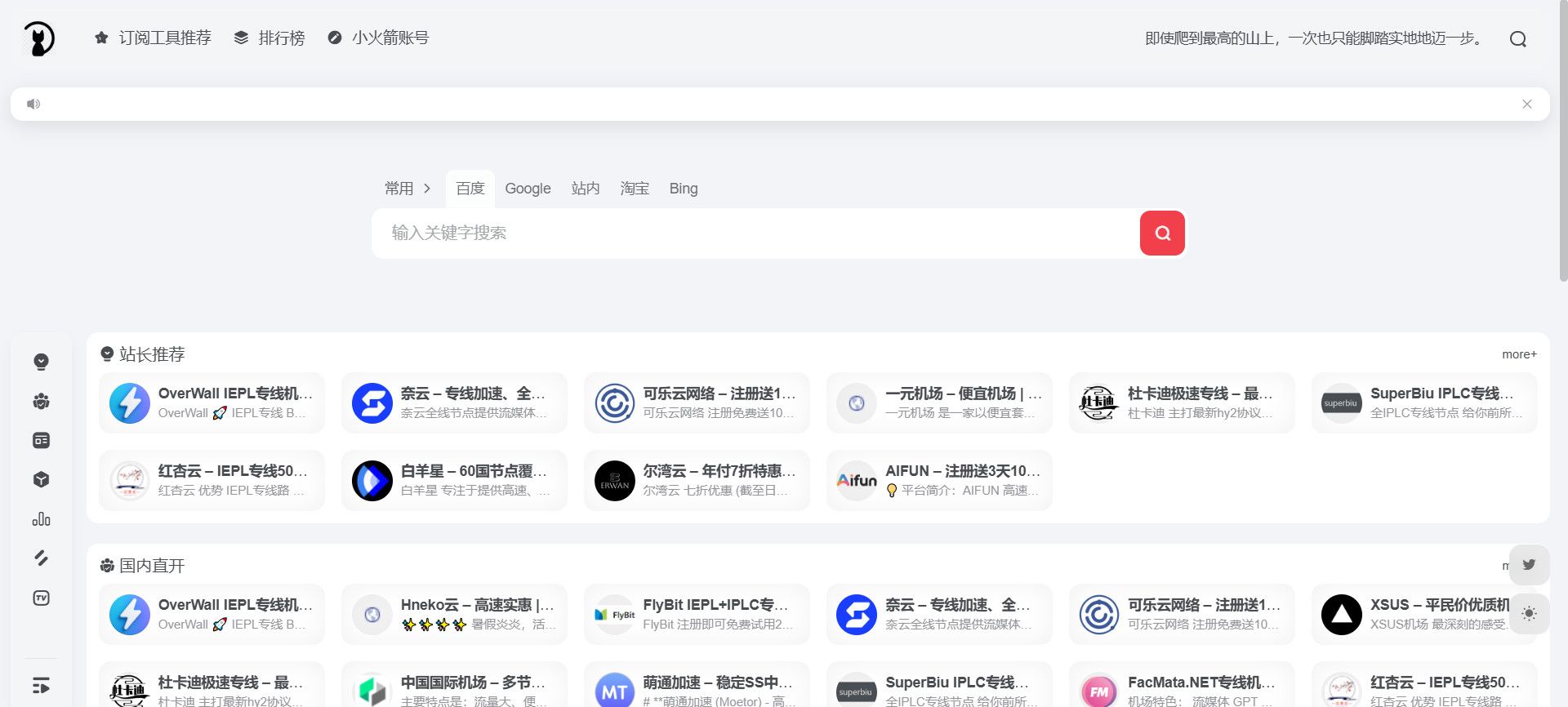Click the paw icon in left sidebar
The image size is (1568, 707).
(x=41, y=401)
